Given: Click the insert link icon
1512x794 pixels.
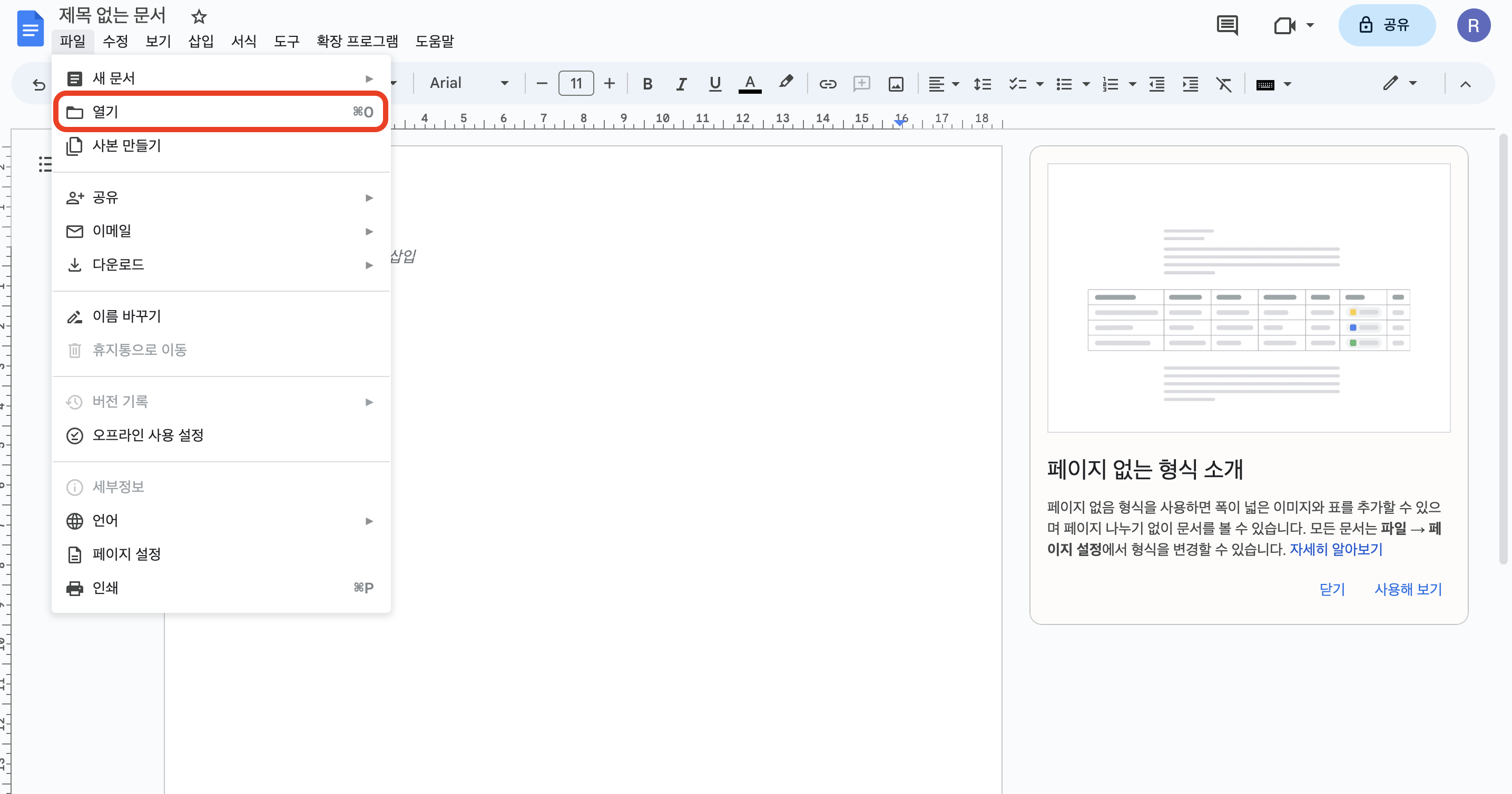Looking at the screenshot, I should (x=828, y=84).
